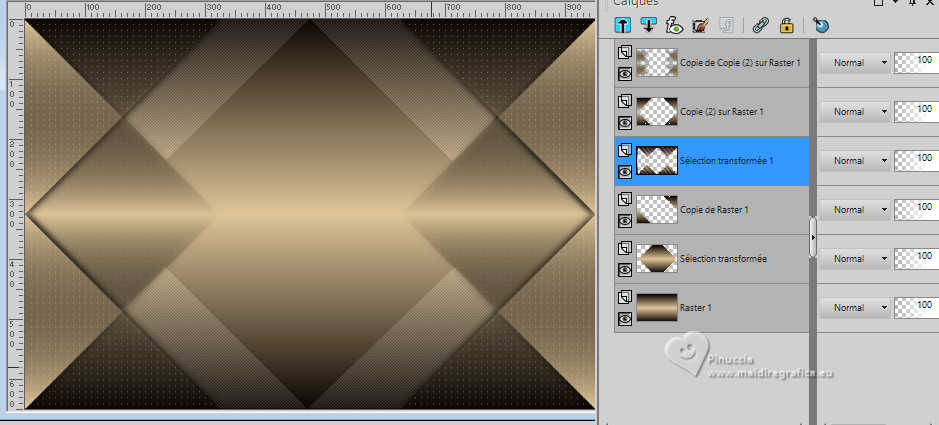Click layer type icon of Copie (2) sur Raster 1
939x425 pixels.
pos(625,101)
